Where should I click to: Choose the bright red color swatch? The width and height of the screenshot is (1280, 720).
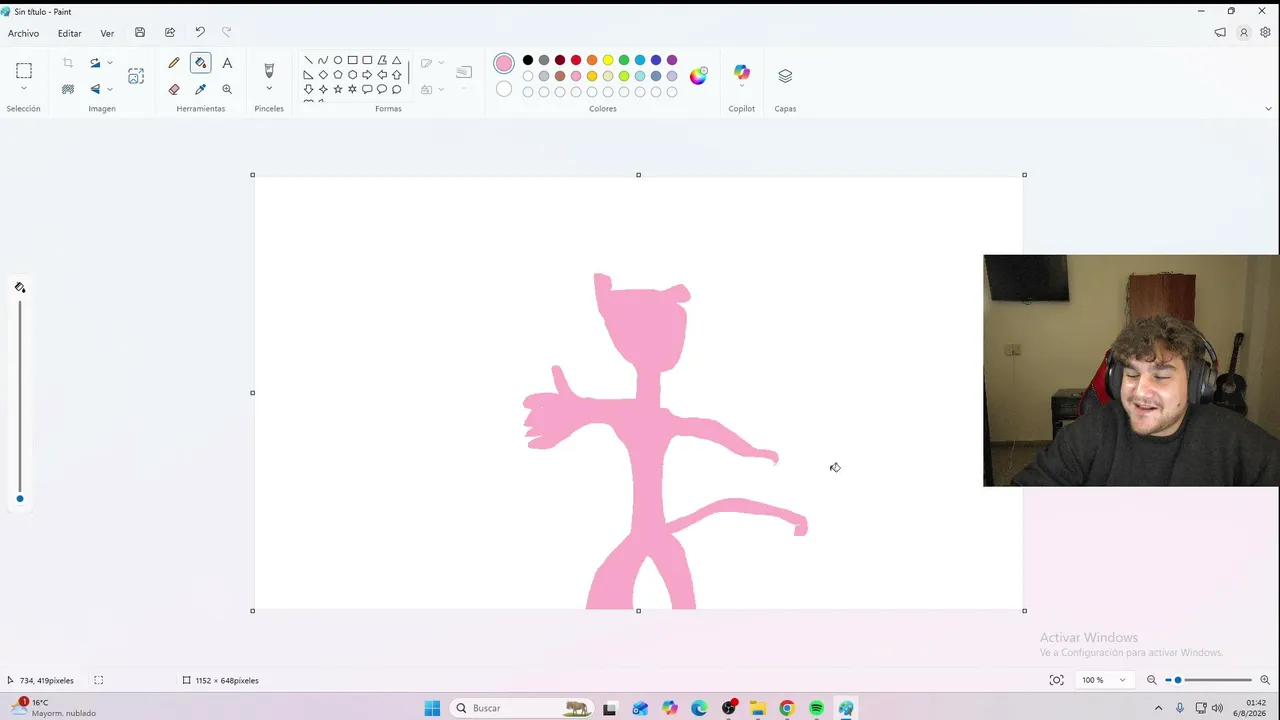click(576, 60)
